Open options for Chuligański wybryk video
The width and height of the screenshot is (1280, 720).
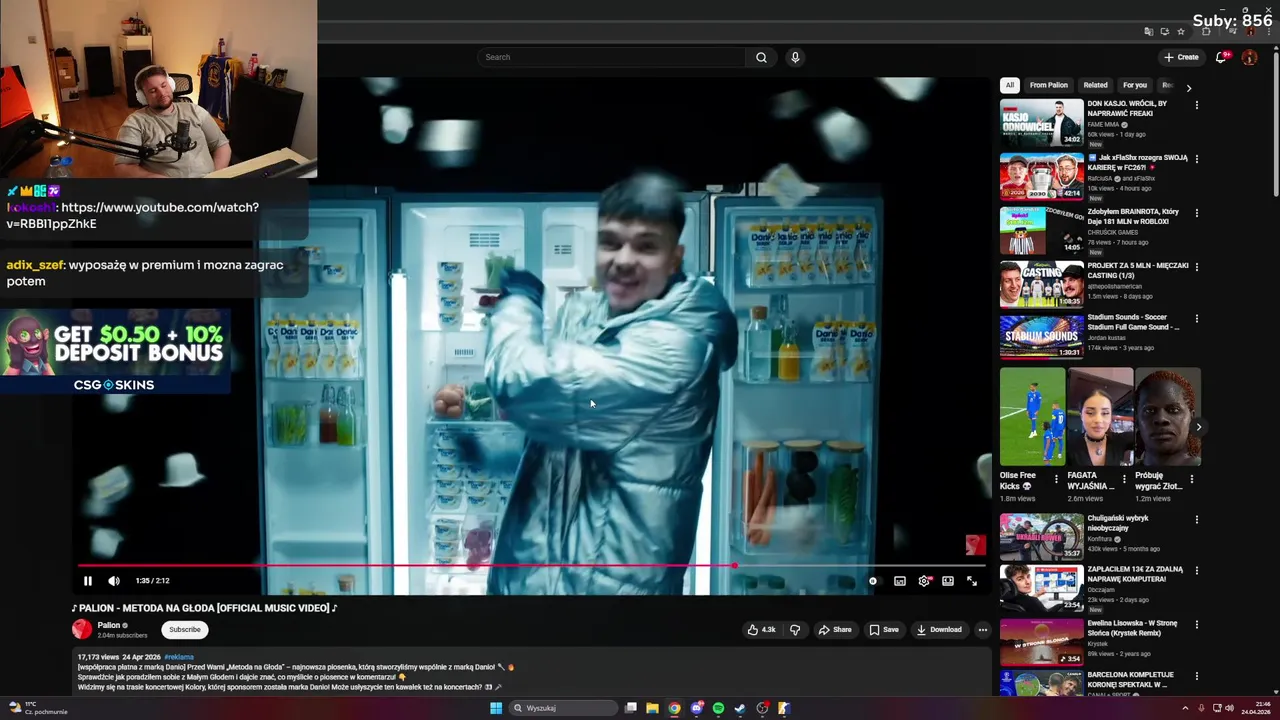[1197, 520]
